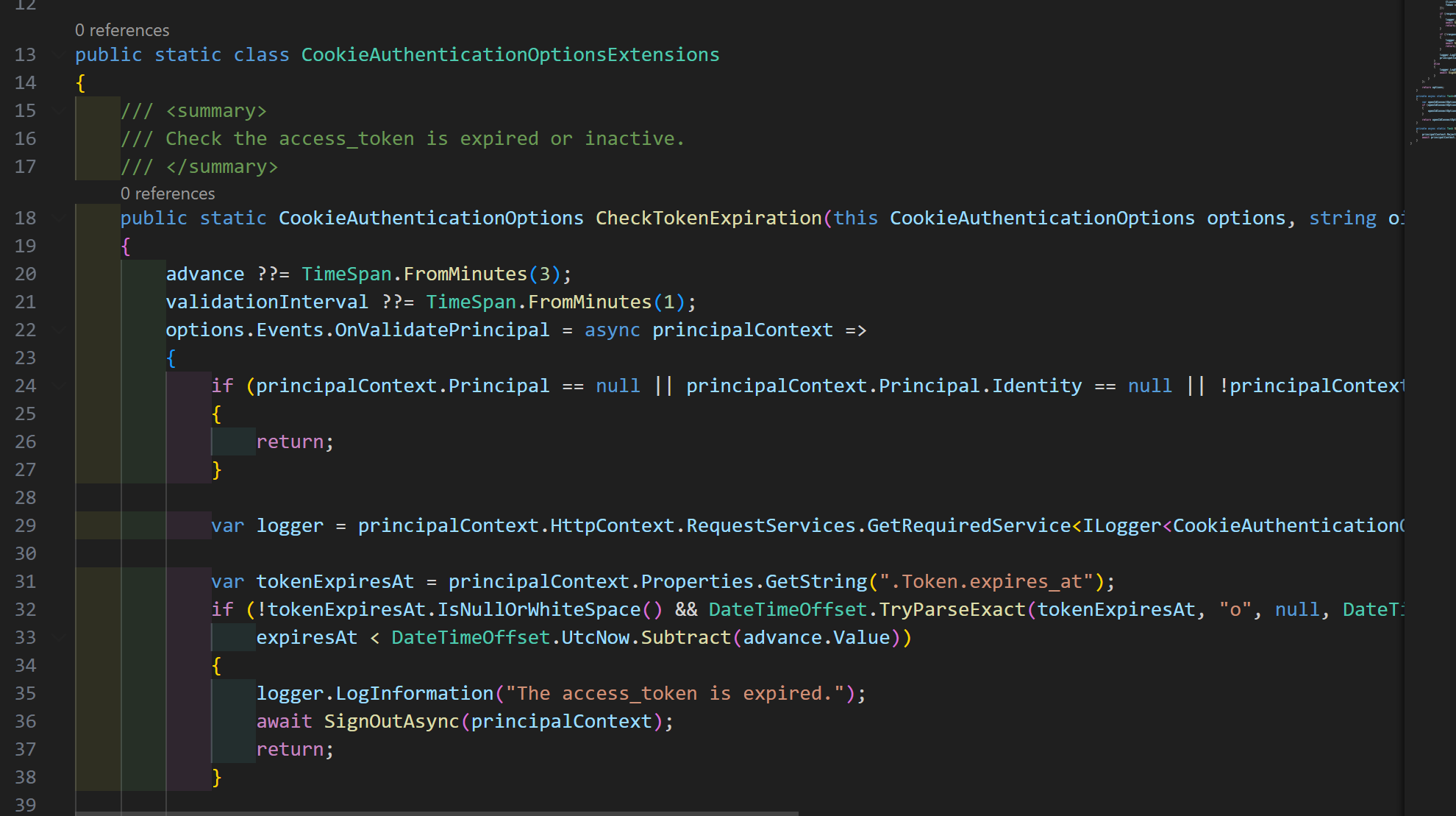This screenshot has width=1456, height=816.
Task: Fold the first if block at line 24
Action: point(59,386)
